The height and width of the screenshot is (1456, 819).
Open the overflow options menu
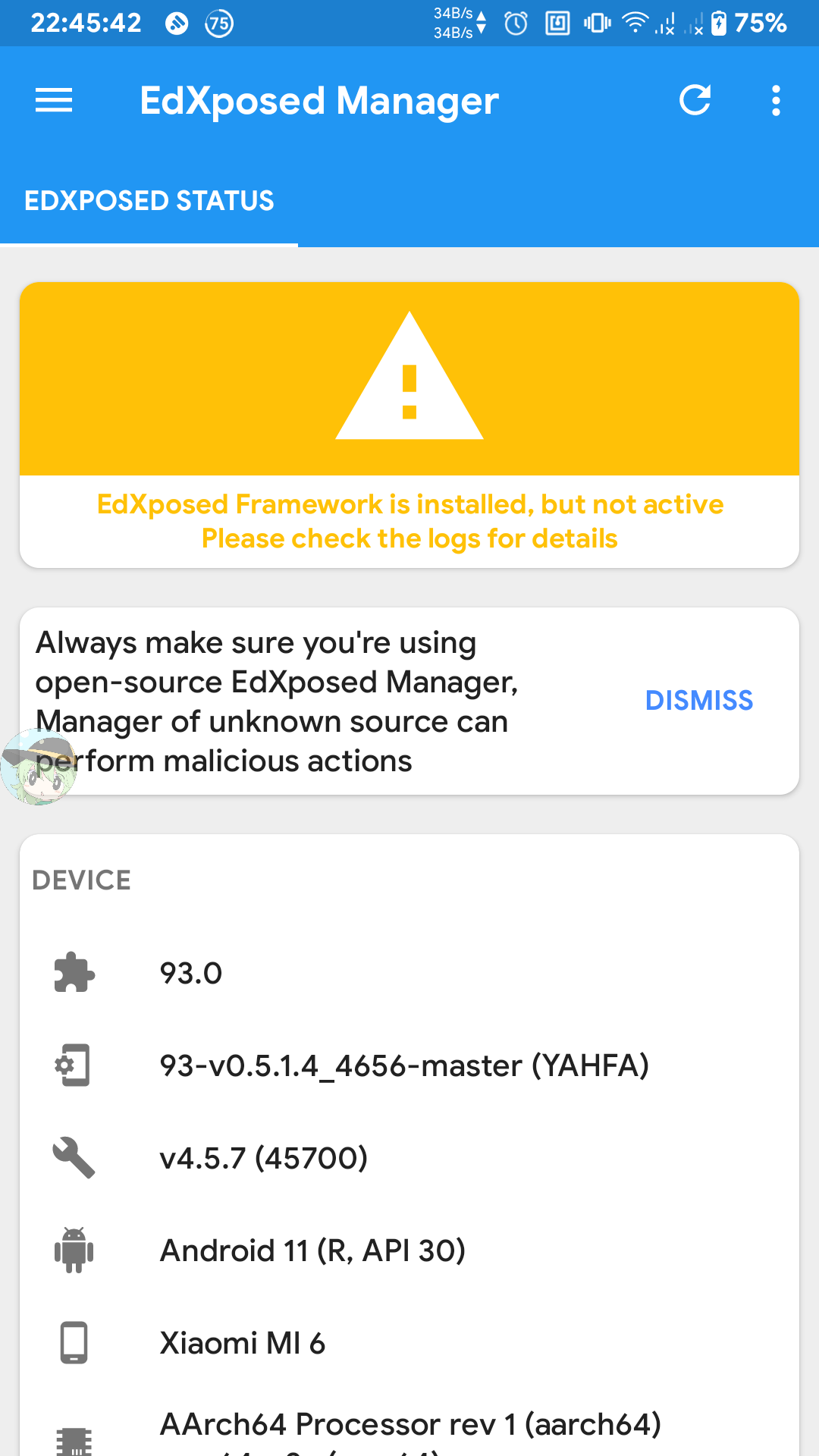click(776, 100)
